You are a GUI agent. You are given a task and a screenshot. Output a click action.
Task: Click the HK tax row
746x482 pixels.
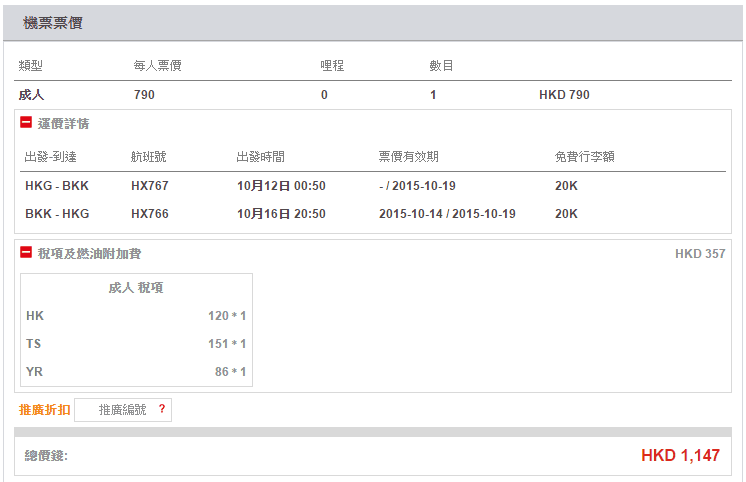click(x=136, y=316)
